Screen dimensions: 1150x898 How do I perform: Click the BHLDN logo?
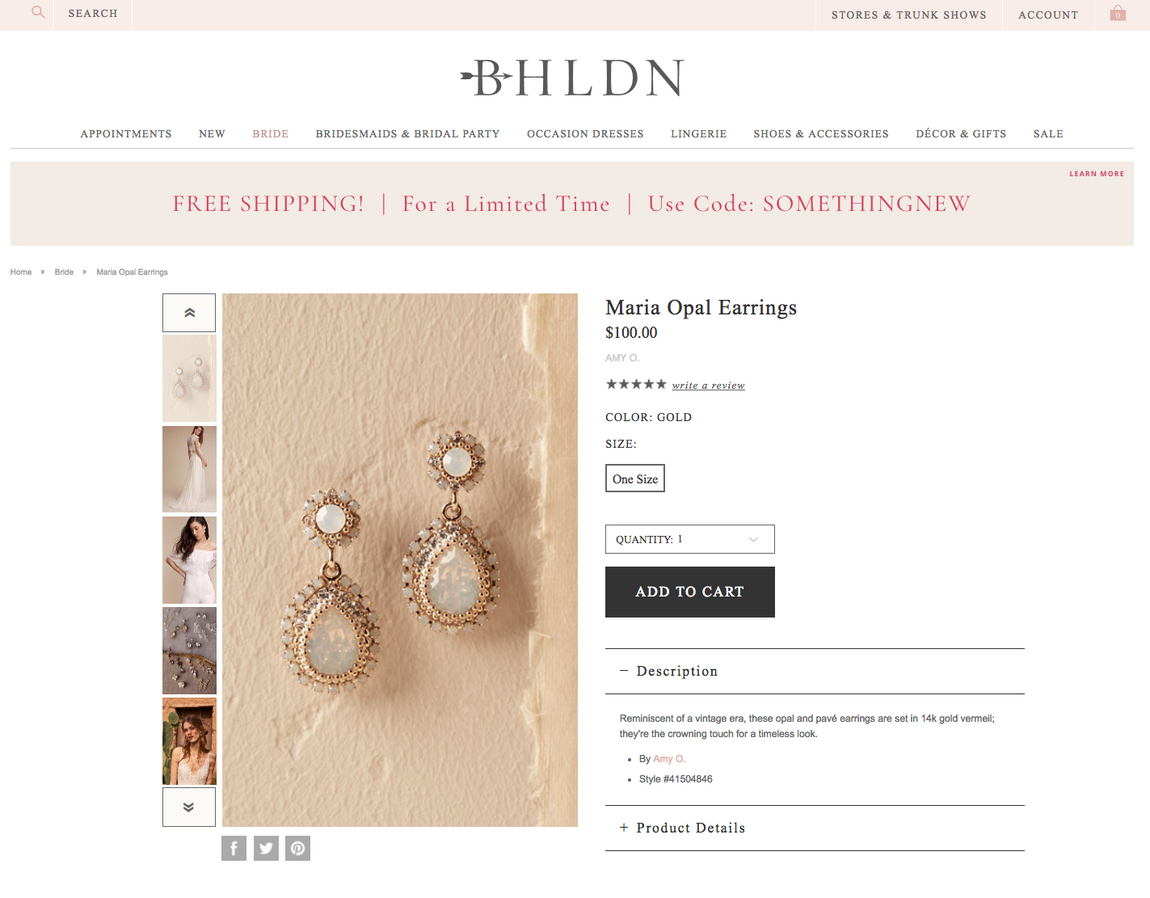pos(573,78)
